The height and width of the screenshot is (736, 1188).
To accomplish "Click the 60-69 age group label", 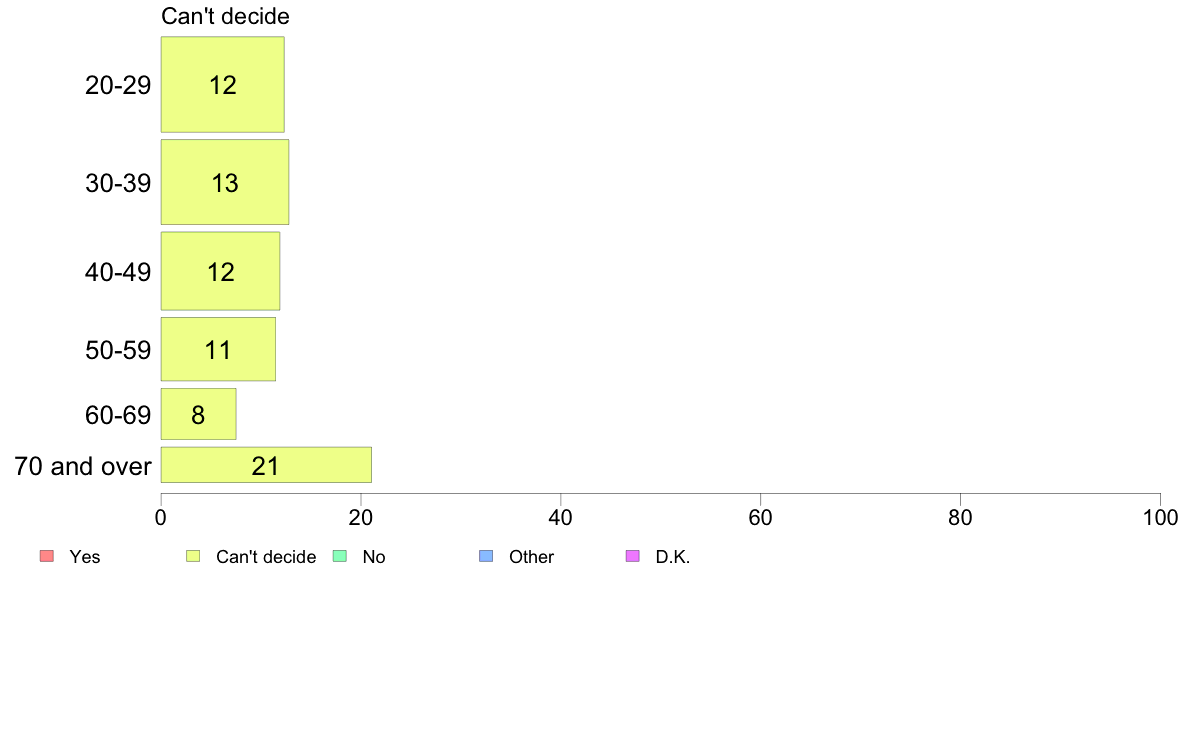I will pyautogui.click(x=118, y=415).
